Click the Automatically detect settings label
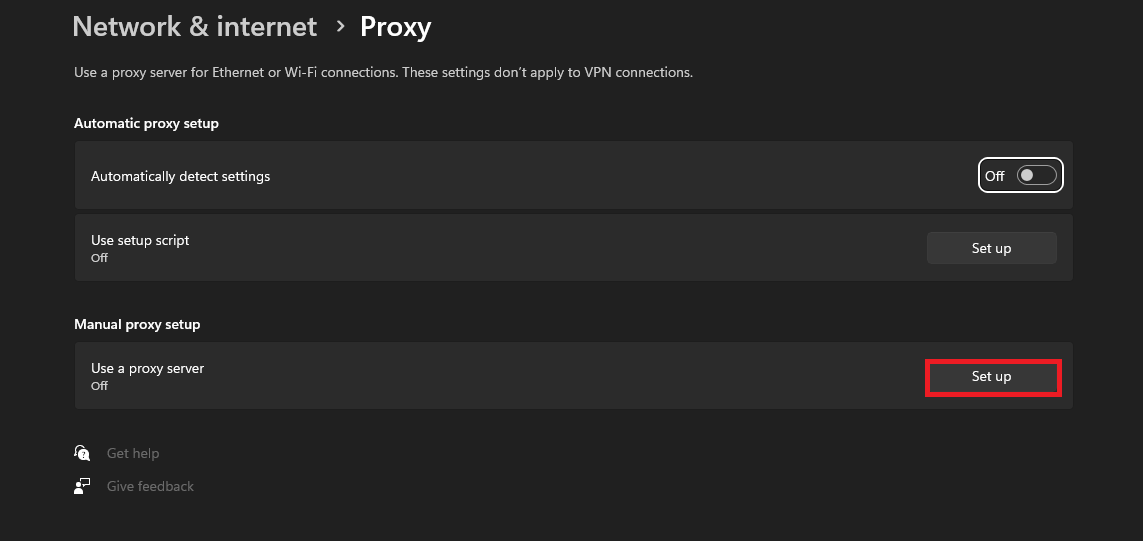Viewport: 1143px width, 541px height. pyautogui.click(x=181, y=176)
